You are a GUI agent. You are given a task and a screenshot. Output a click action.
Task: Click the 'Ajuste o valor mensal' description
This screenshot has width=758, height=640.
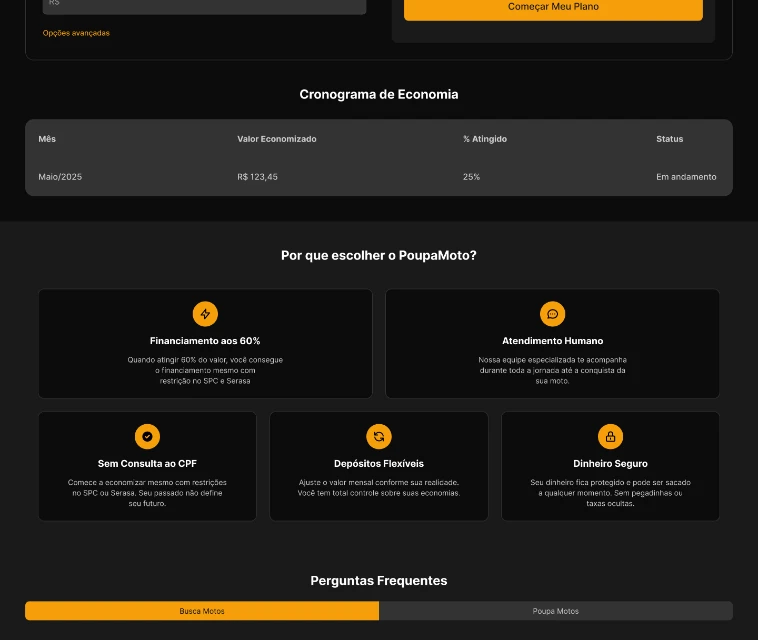pos(379,488)
